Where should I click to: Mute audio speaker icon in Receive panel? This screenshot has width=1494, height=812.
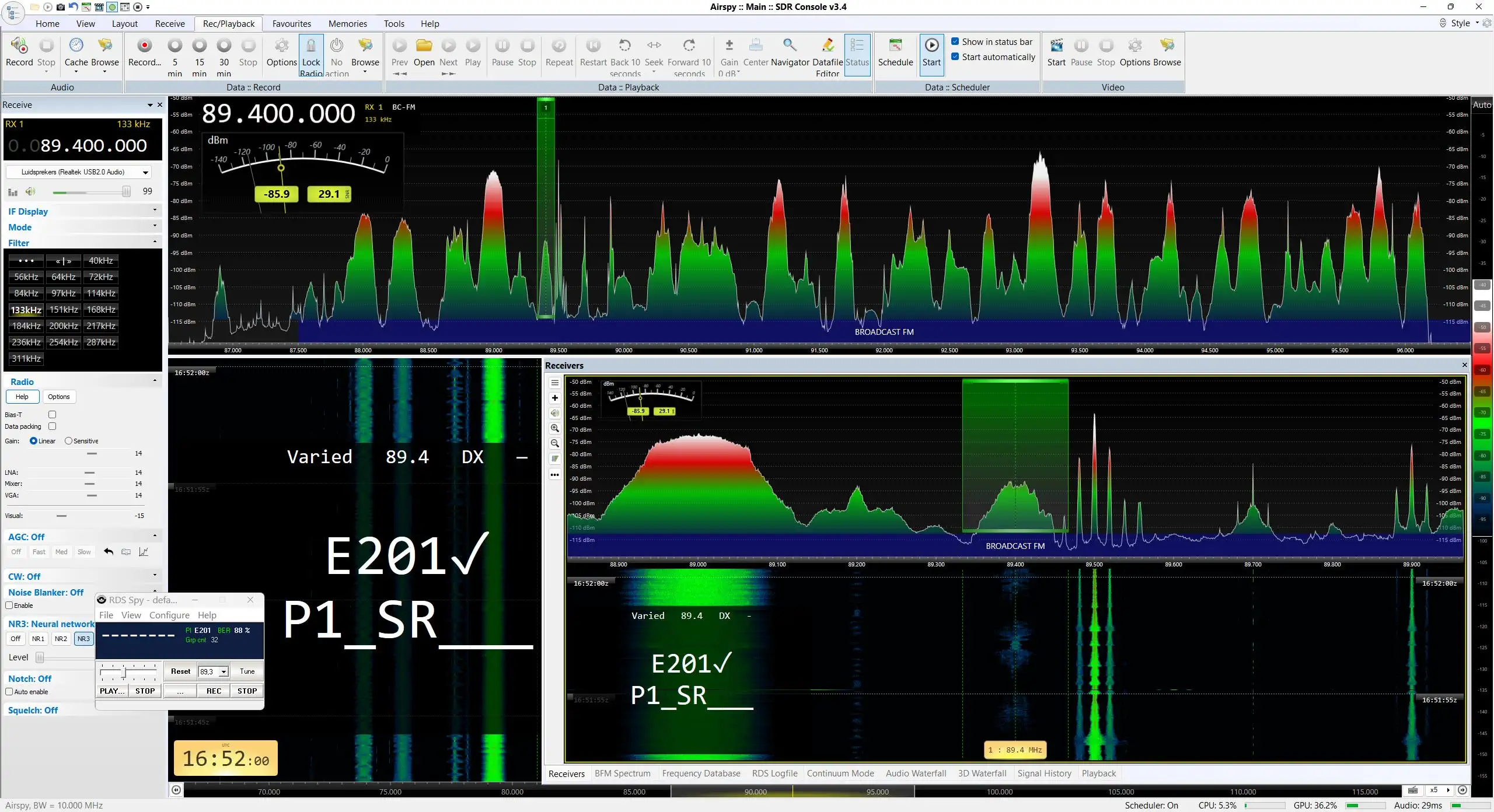(30, 191)
